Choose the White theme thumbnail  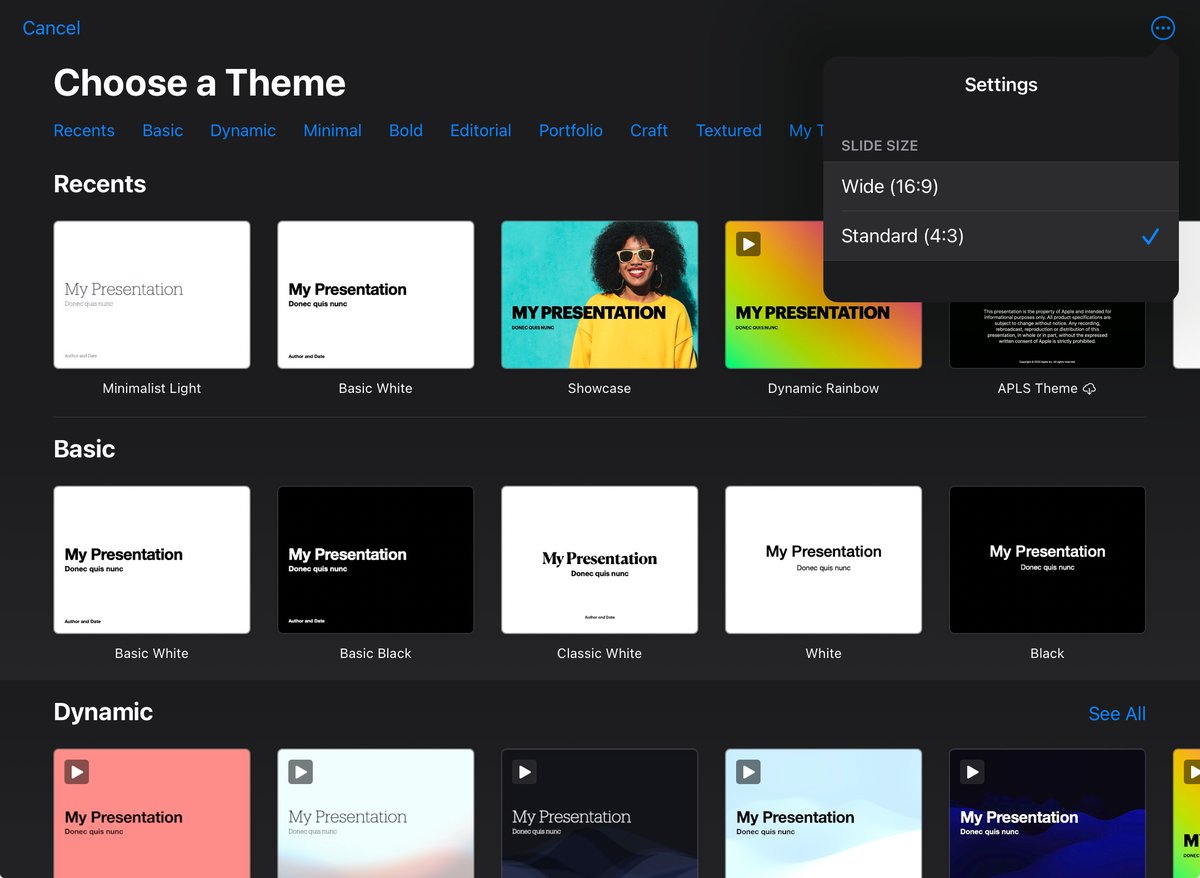pos(824,560)
